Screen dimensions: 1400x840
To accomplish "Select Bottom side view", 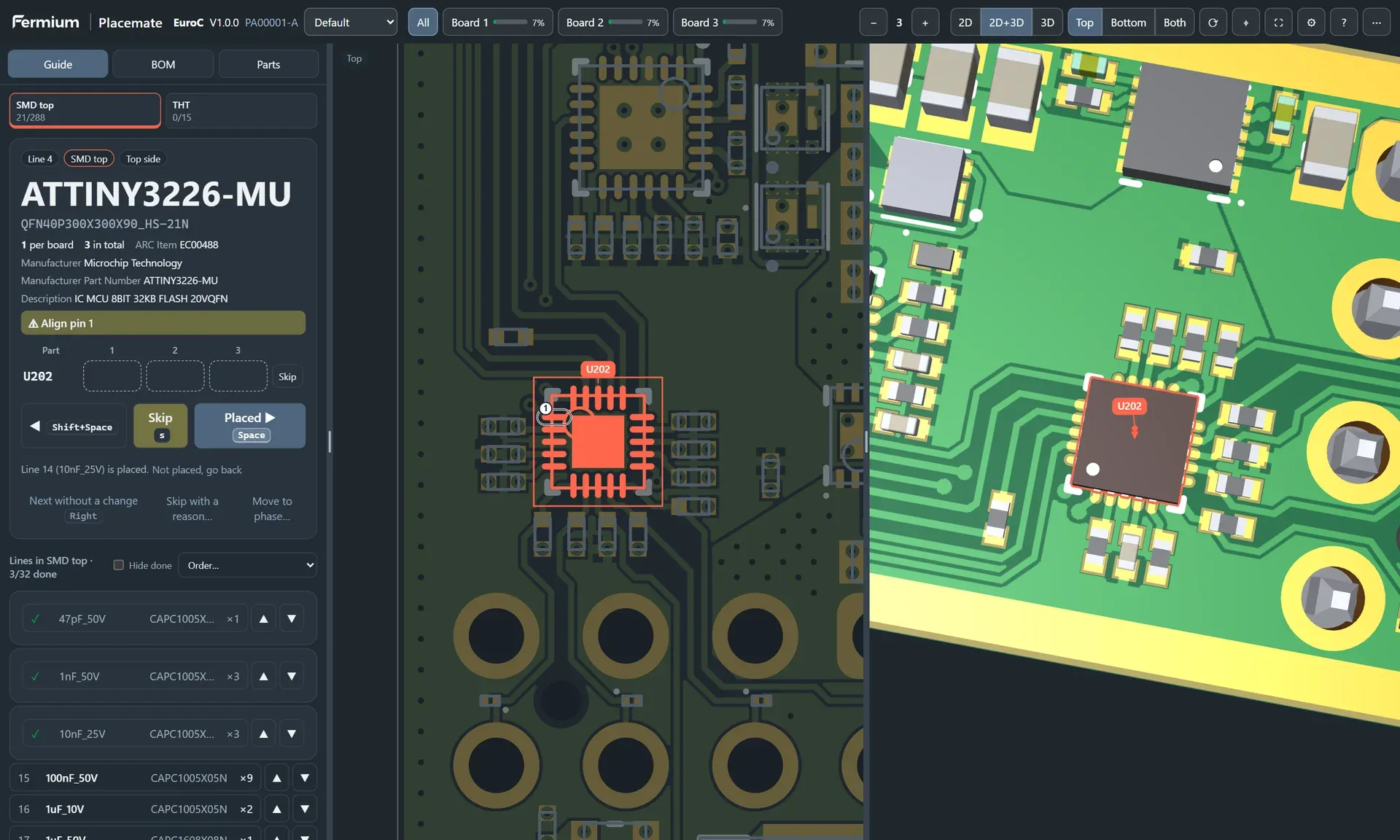I will coord(1128,23).
